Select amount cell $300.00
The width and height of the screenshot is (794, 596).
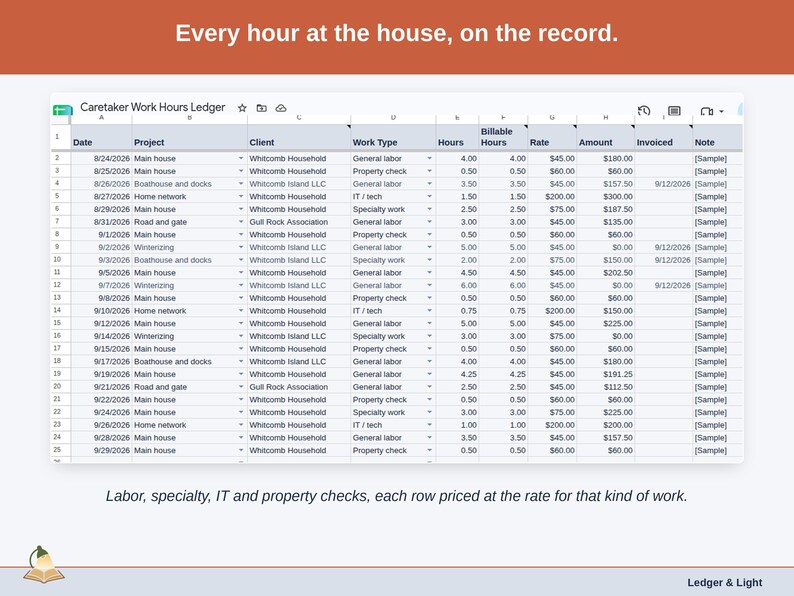606,196
